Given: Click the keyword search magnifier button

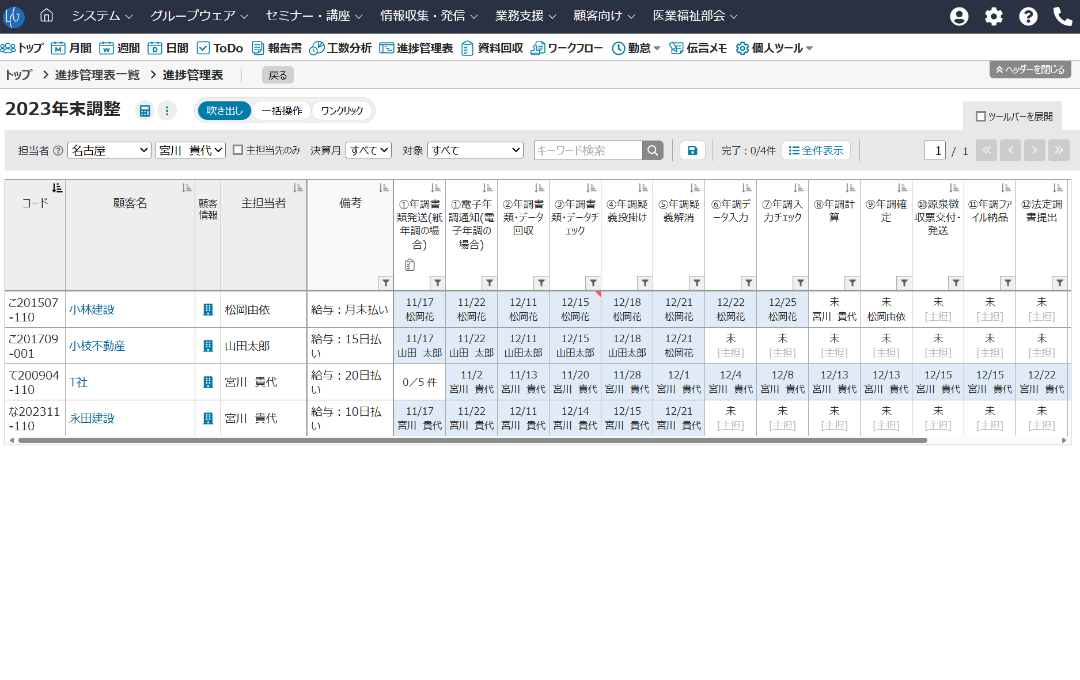Looking at the screenshot, I should [653, 150].
